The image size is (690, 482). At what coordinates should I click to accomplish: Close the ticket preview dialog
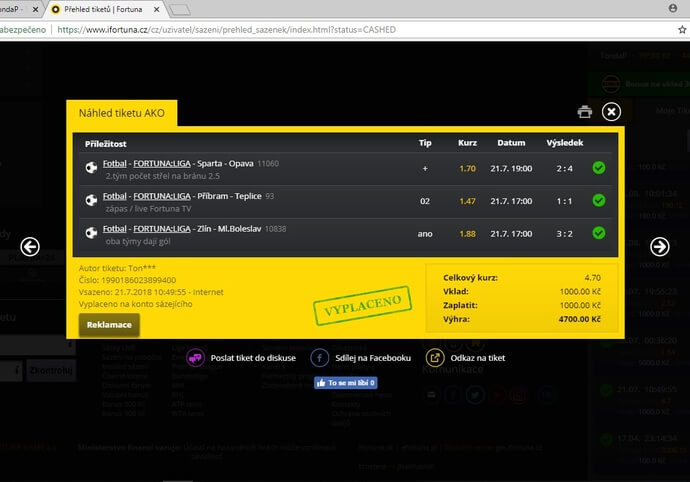[611, 112]
